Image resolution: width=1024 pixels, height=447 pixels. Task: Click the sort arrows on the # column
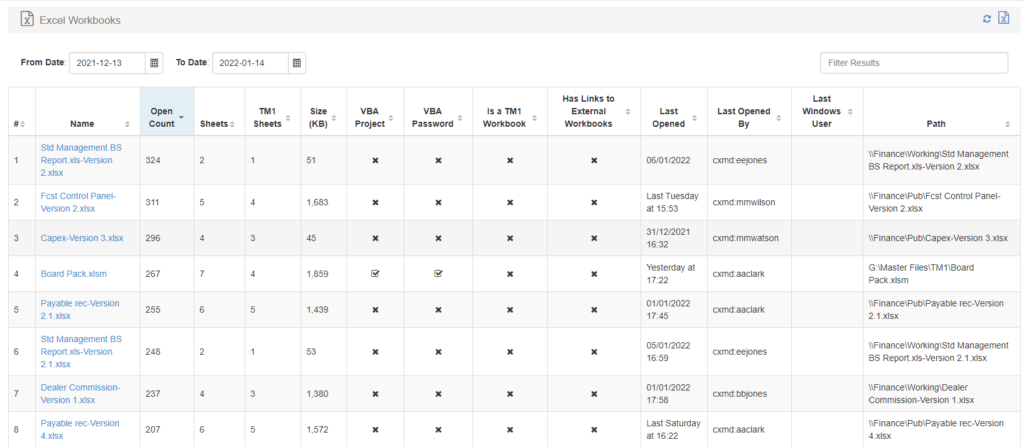click(26, 124)
